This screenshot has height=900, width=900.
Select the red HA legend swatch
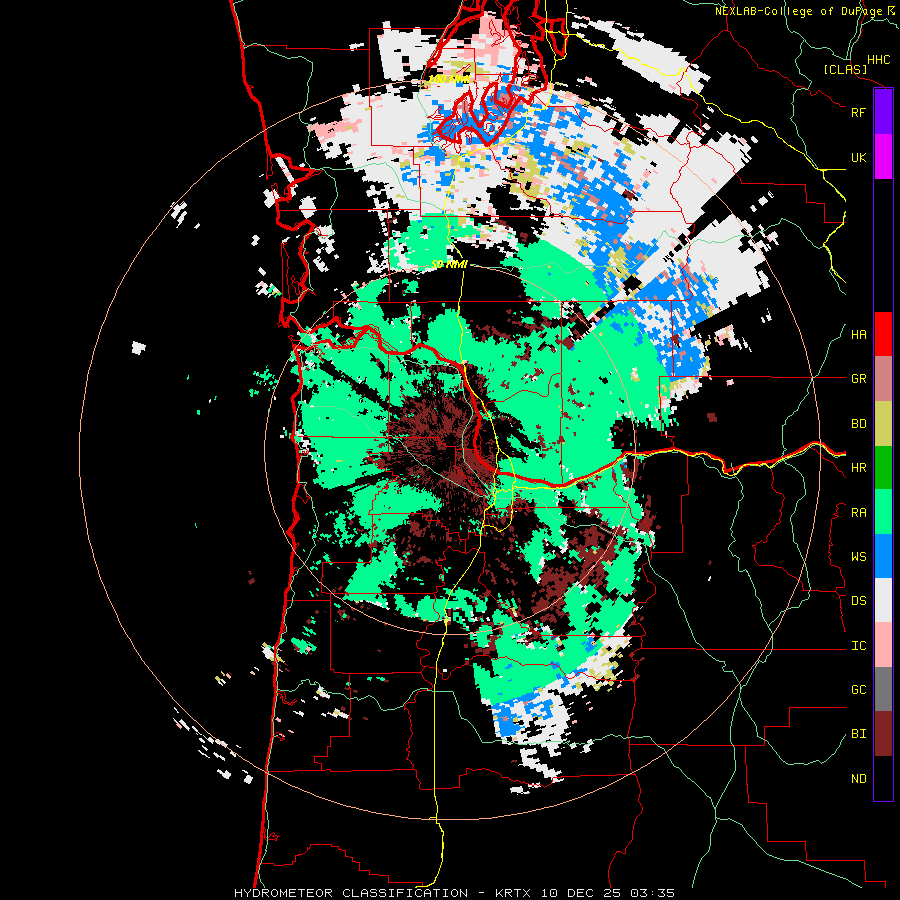(883, 334)
